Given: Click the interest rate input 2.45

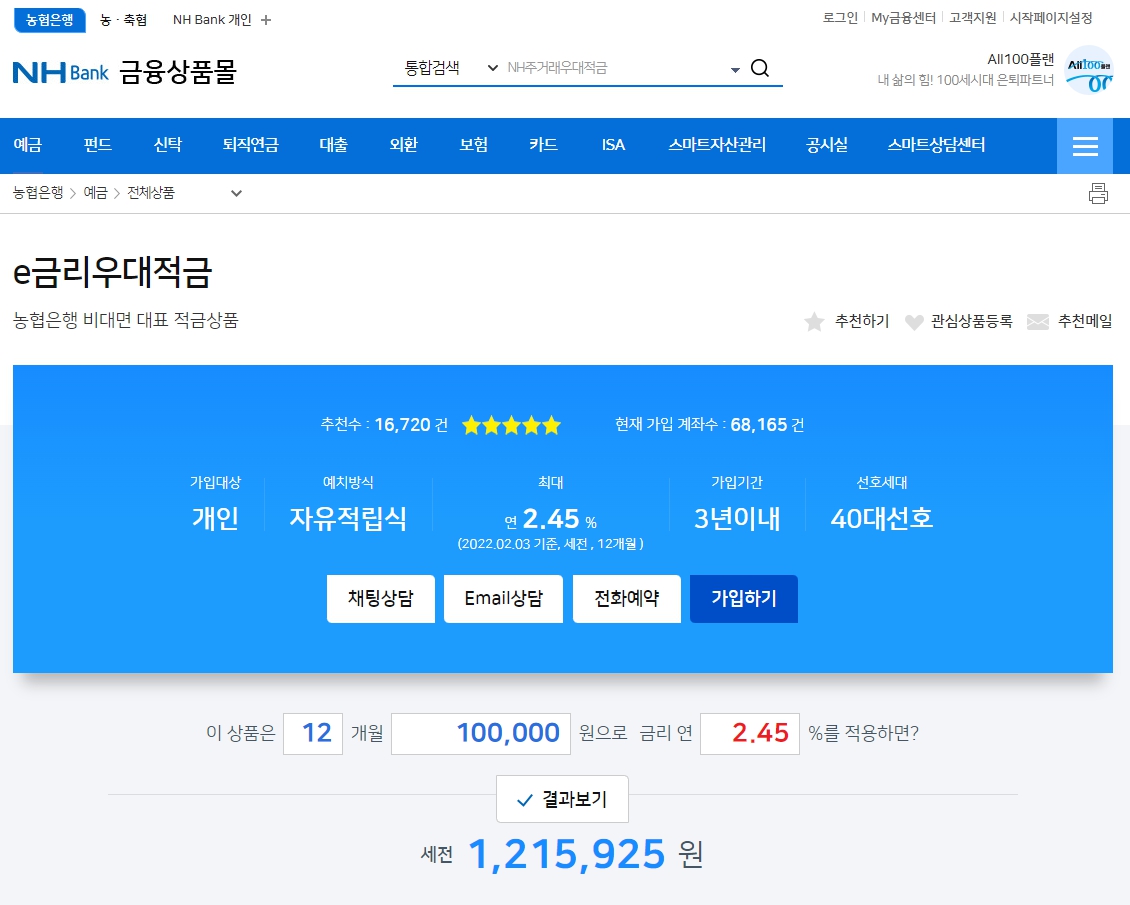Looking at the screenshot, I should click(749, 734).
